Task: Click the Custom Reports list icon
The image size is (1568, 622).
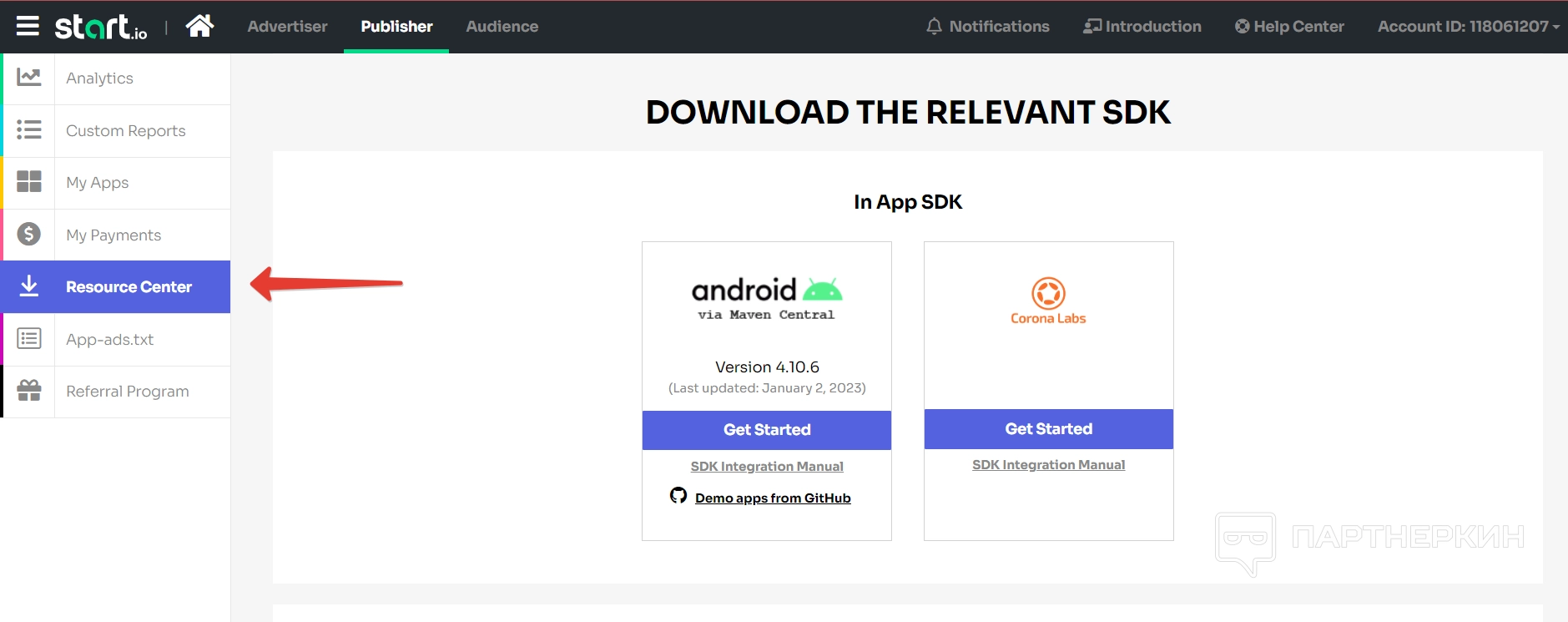Action: point(29,130)
